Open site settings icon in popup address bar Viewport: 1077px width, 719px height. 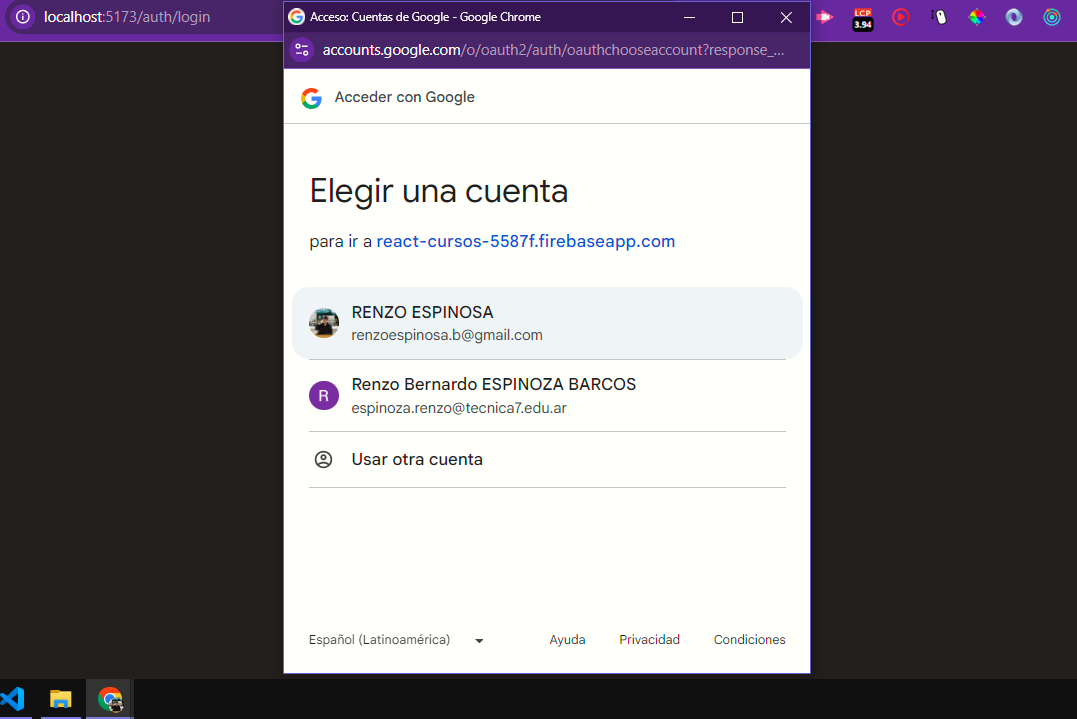[x=302, y=49]
